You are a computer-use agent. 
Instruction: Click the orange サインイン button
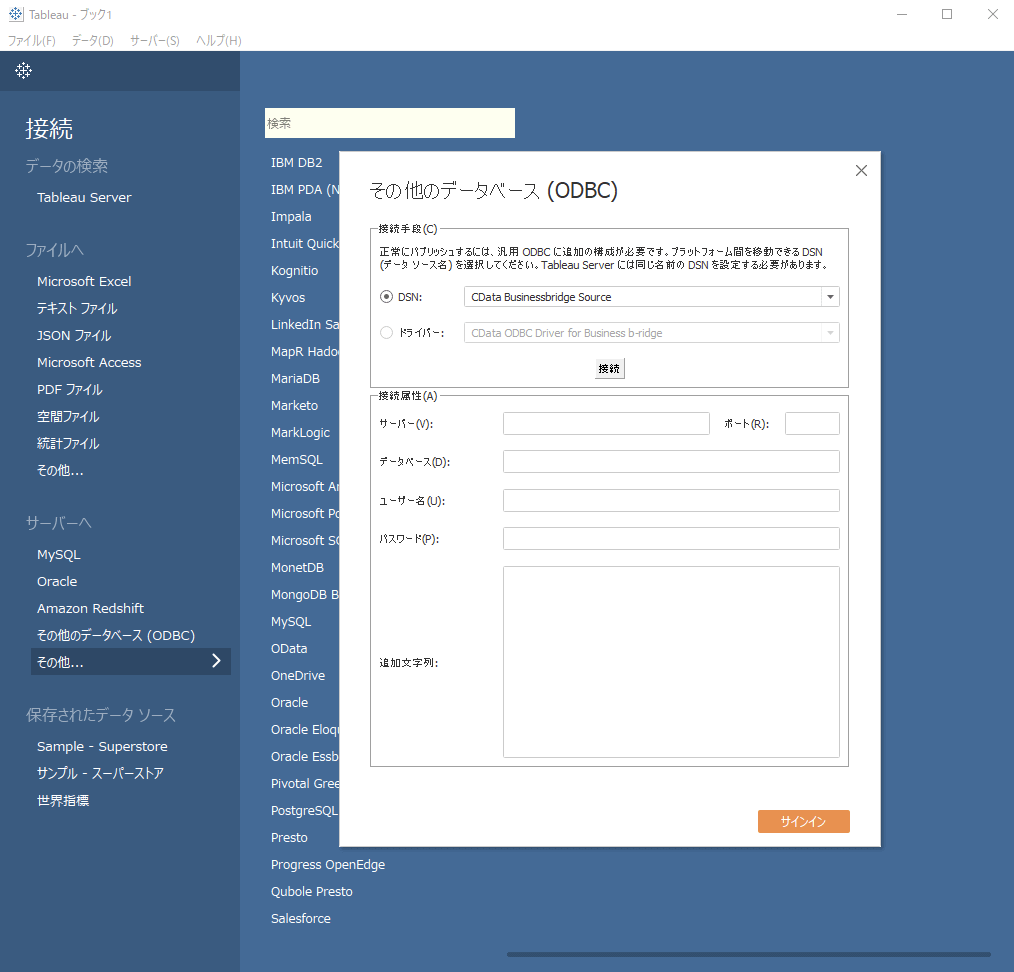[803, 821]
